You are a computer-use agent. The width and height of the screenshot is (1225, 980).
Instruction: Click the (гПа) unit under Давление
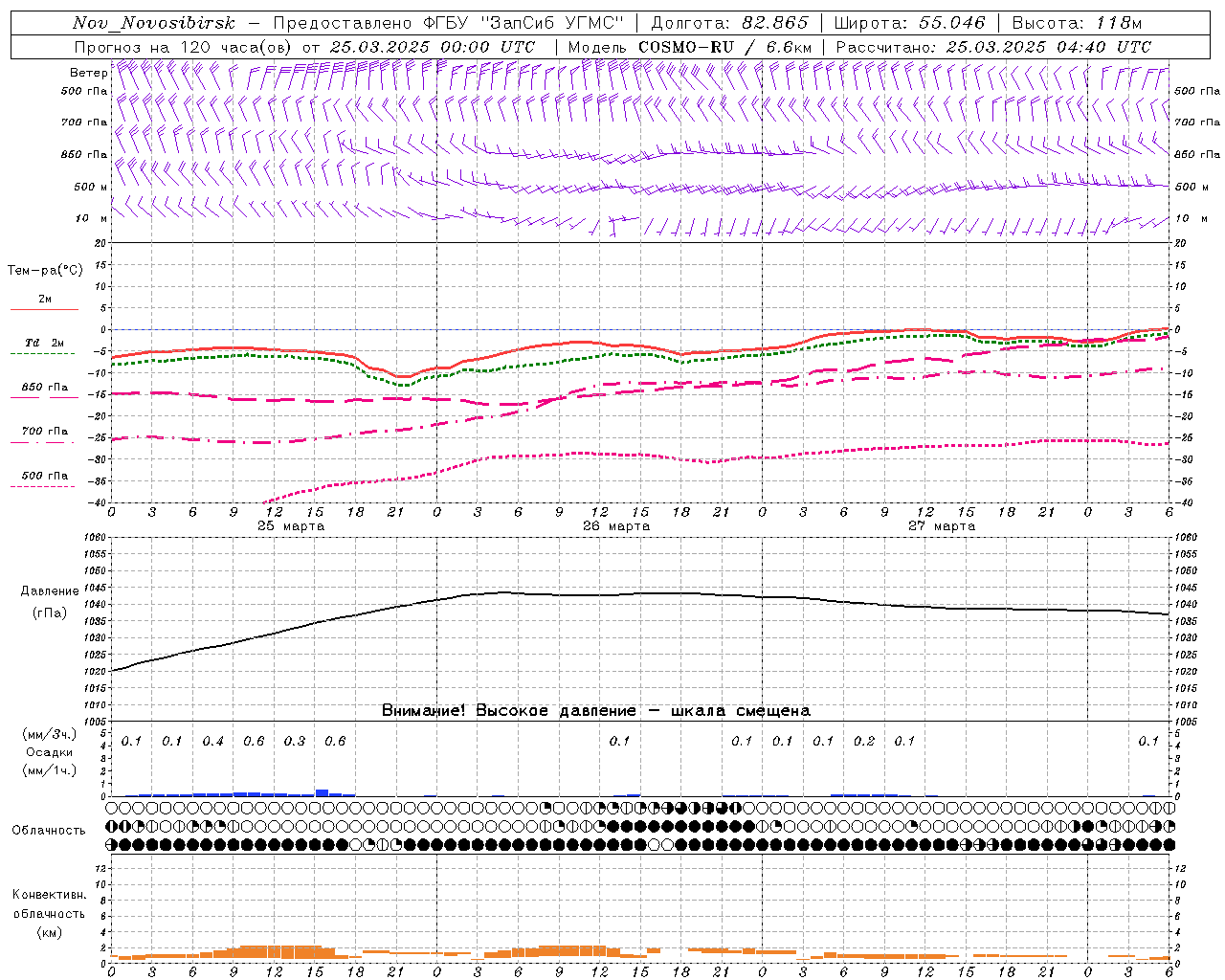(50, 613)
